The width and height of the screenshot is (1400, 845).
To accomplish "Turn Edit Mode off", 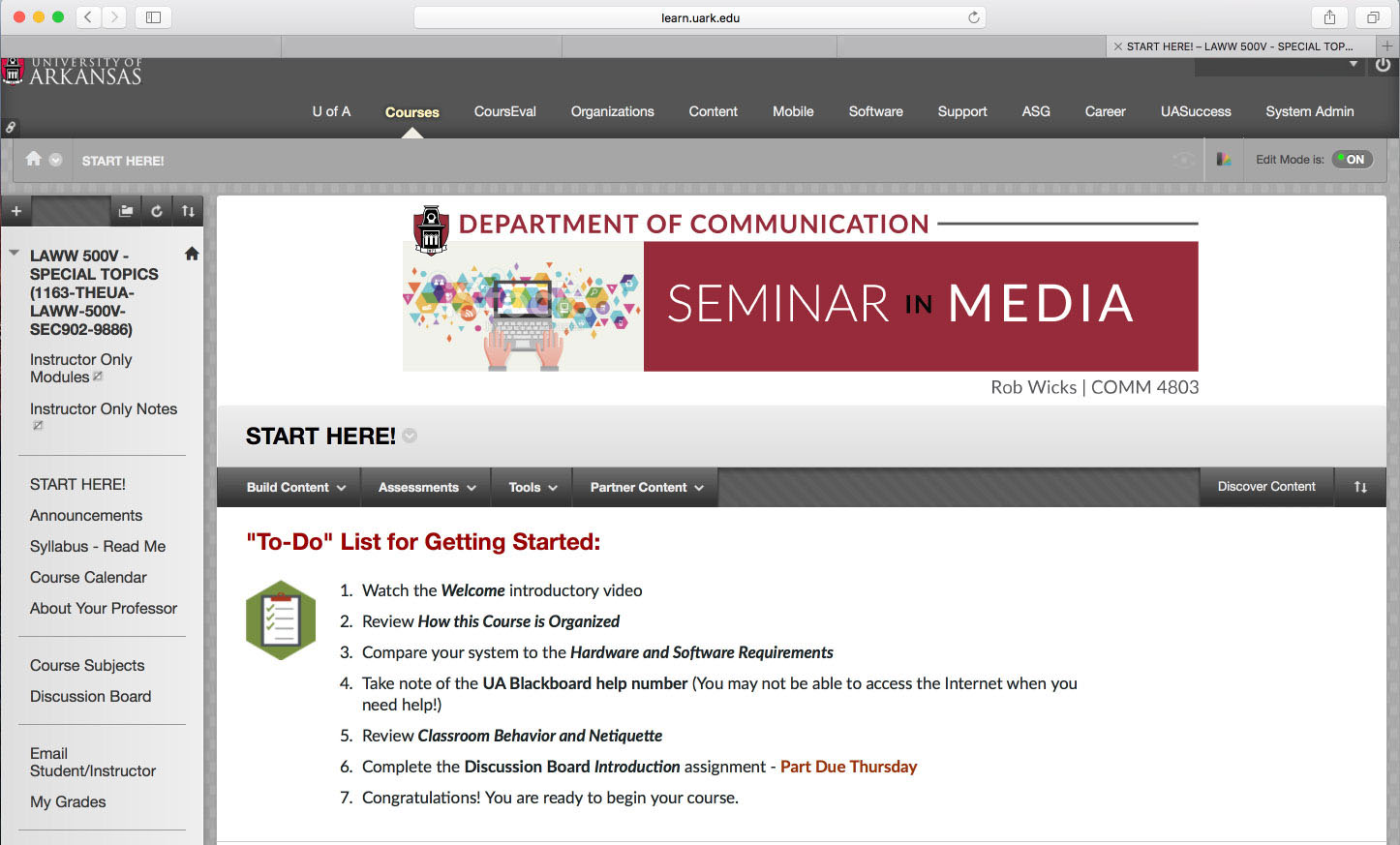I will tap(1352, 160).
